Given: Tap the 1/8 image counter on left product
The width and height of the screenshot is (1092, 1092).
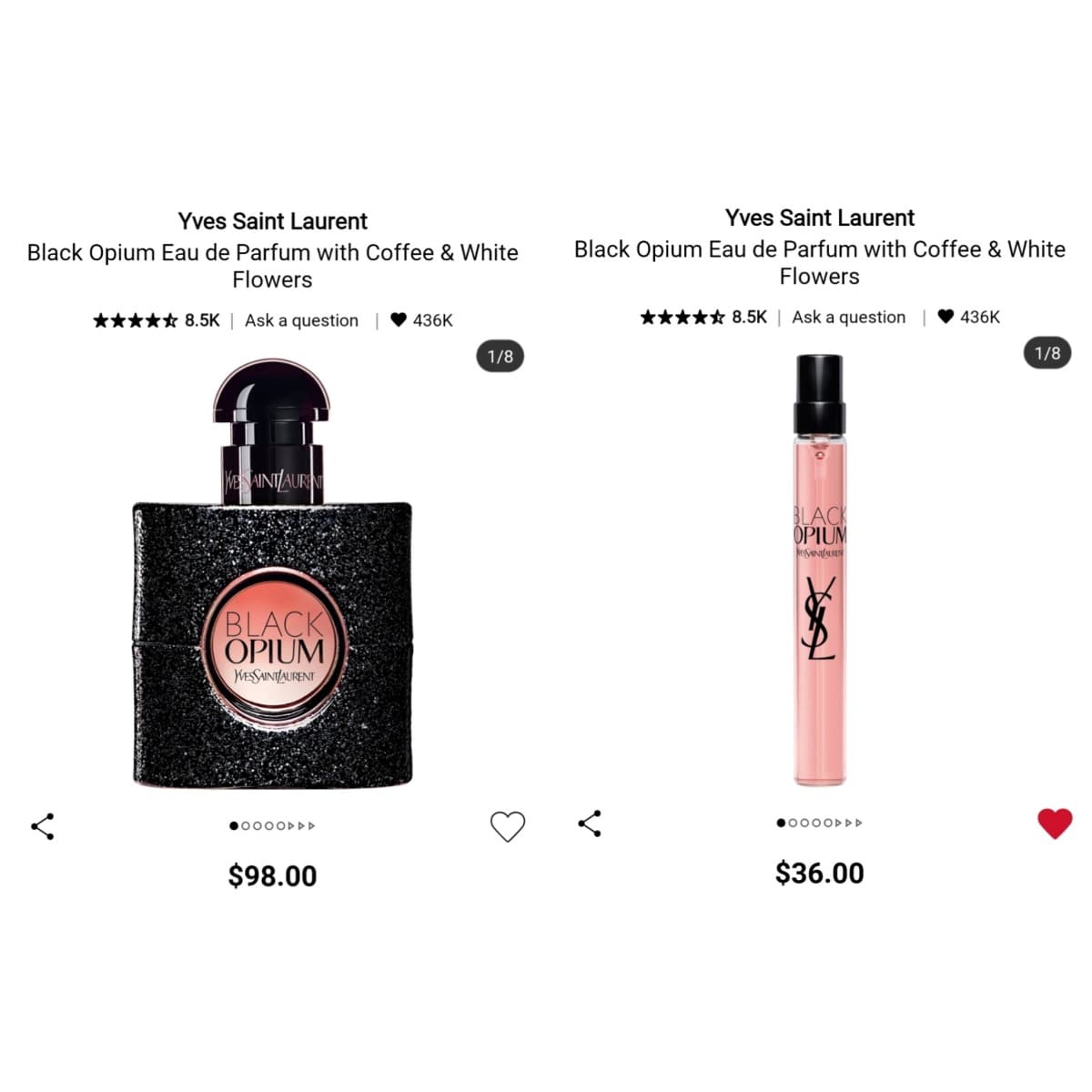Looking at the screenshot, I should click(500, 356).
